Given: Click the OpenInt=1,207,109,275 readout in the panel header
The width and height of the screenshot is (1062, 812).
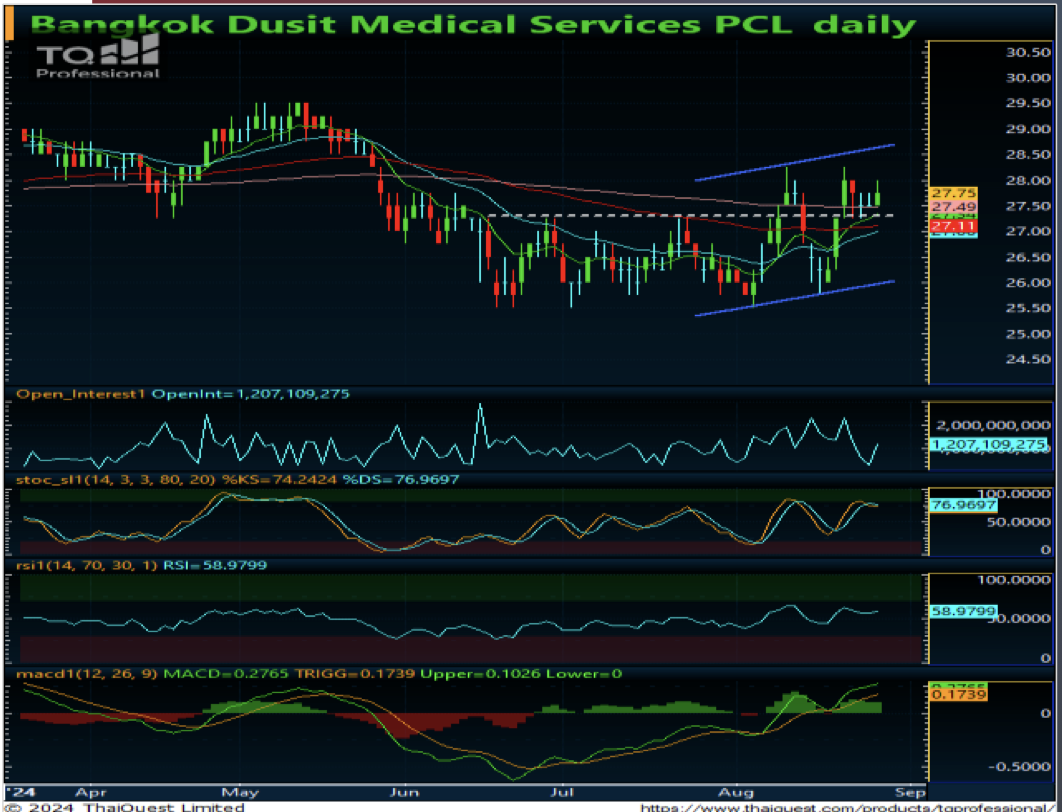Looking at the screenshot, I should 251,394.
